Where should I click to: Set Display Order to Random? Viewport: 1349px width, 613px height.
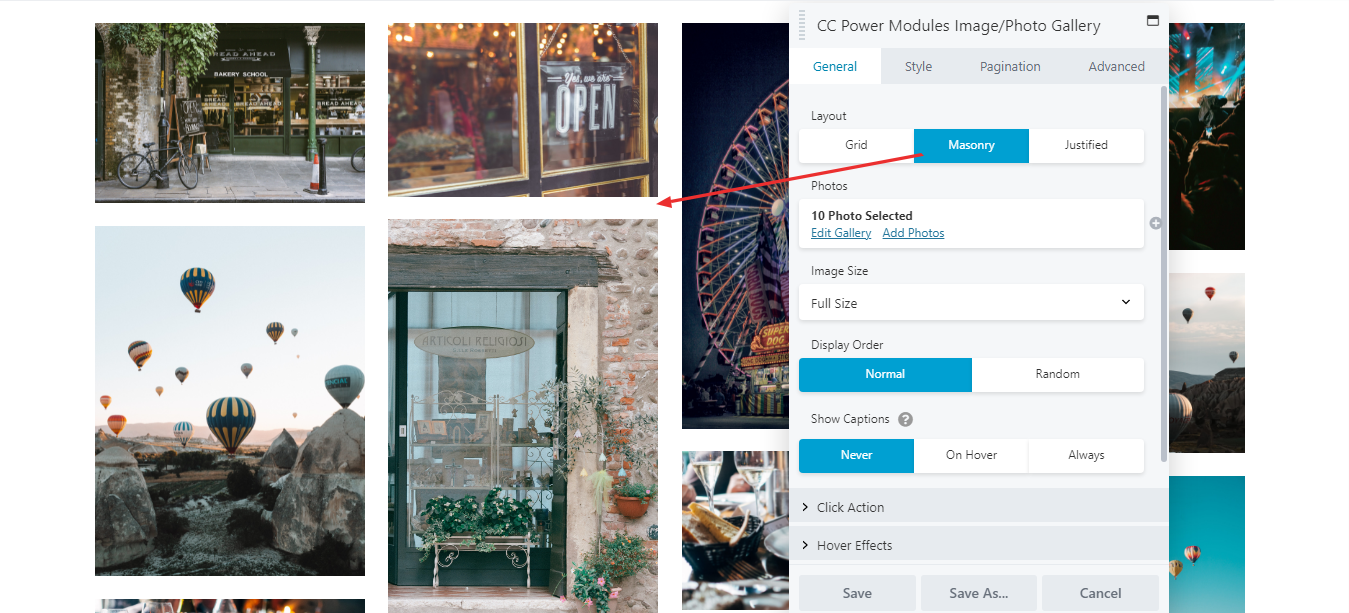click(1058, 374)
